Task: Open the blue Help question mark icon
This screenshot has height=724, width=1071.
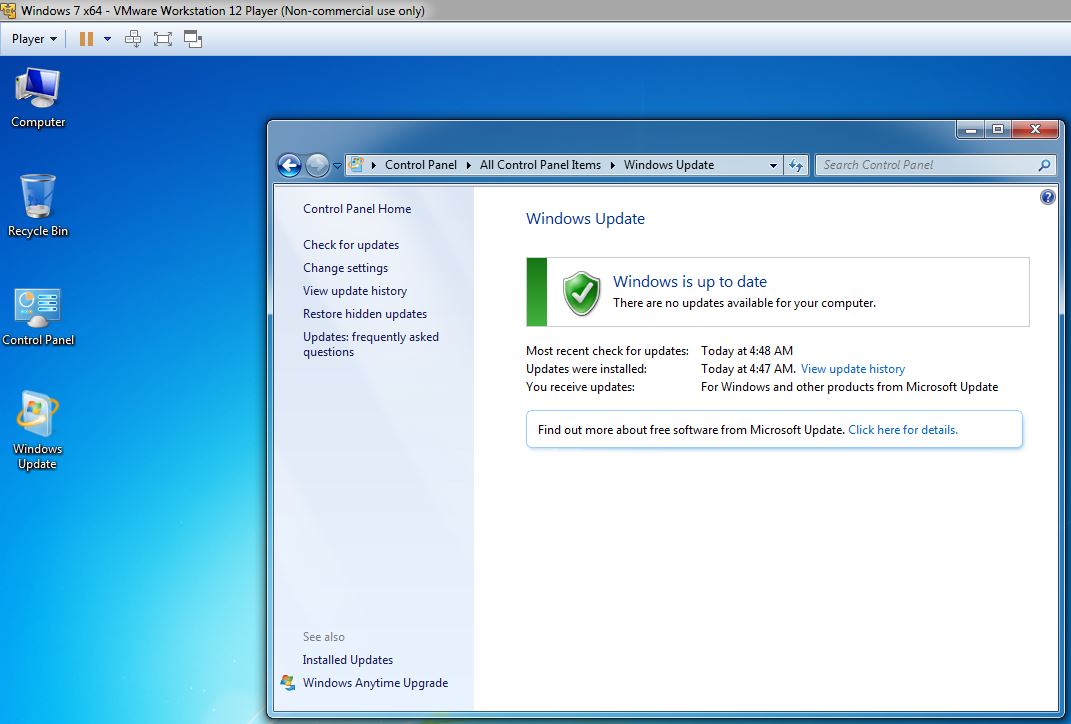Action: click(1047, 197)
